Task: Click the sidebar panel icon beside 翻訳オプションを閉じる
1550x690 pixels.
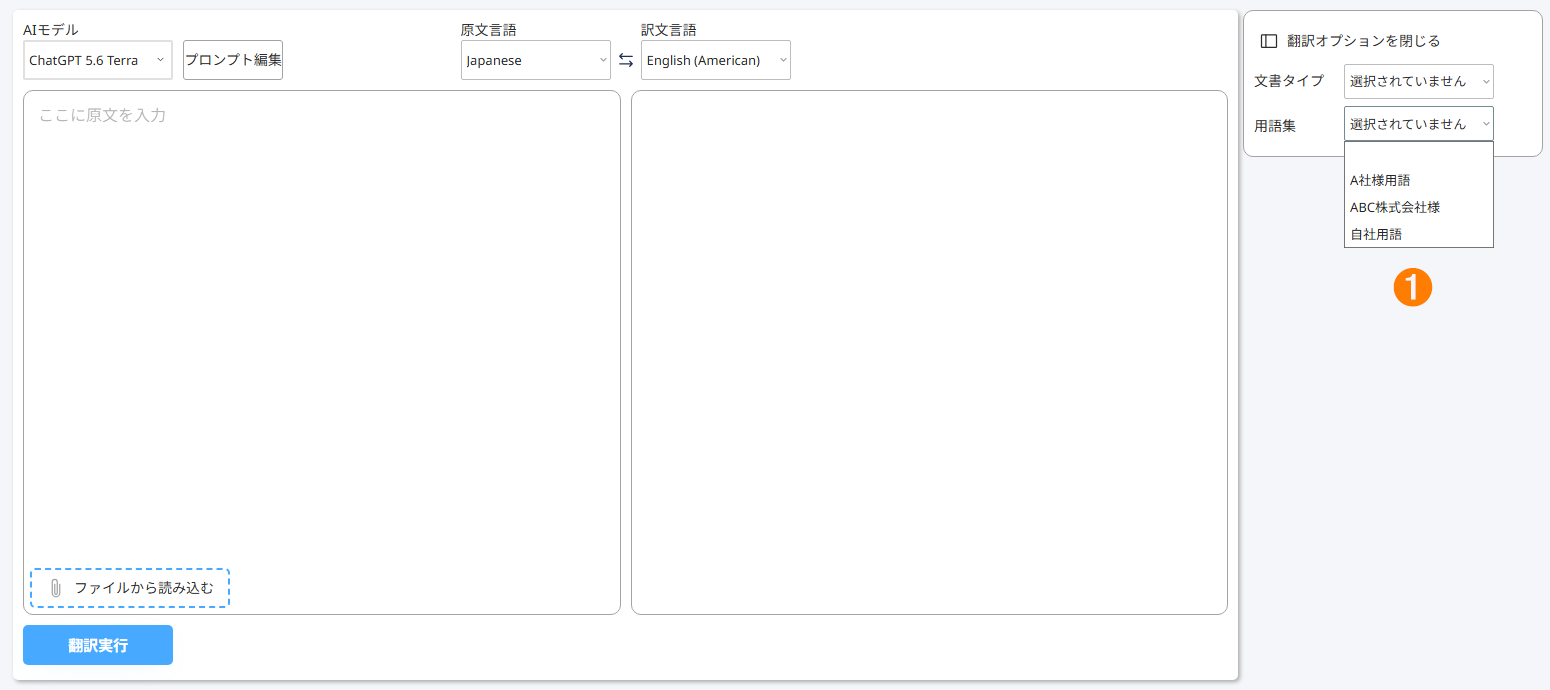Action: click(1269, 41)
